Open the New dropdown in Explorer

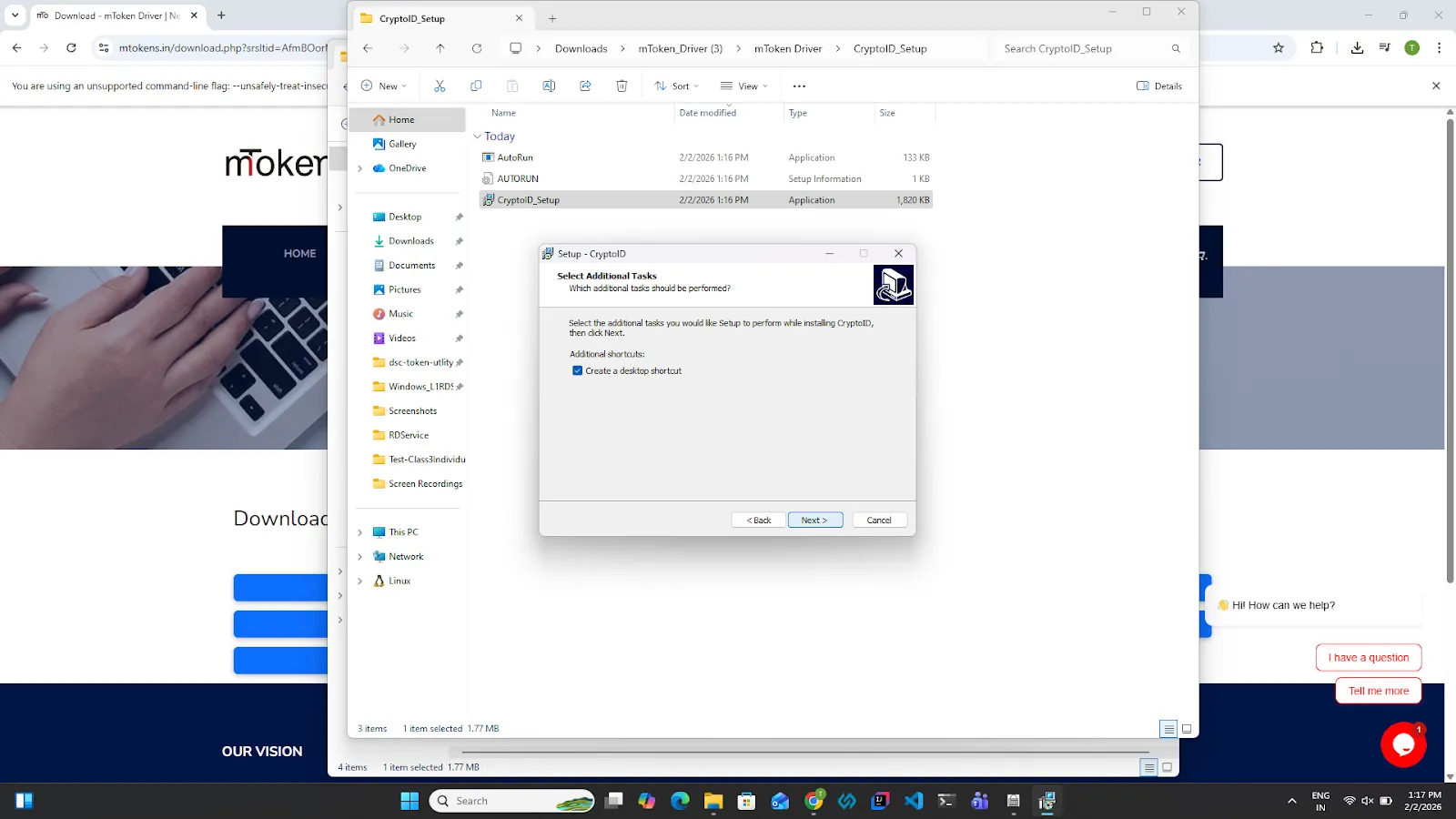(384, 86)
